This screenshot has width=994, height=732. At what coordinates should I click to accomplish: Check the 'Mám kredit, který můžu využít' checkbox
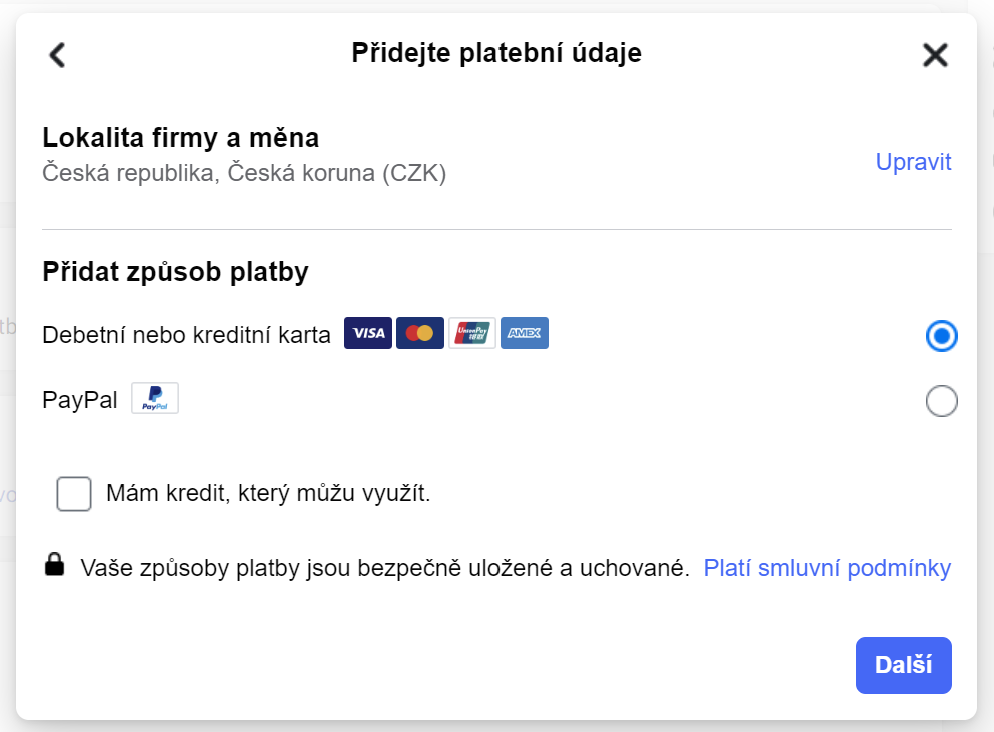(x=74, y=494)
